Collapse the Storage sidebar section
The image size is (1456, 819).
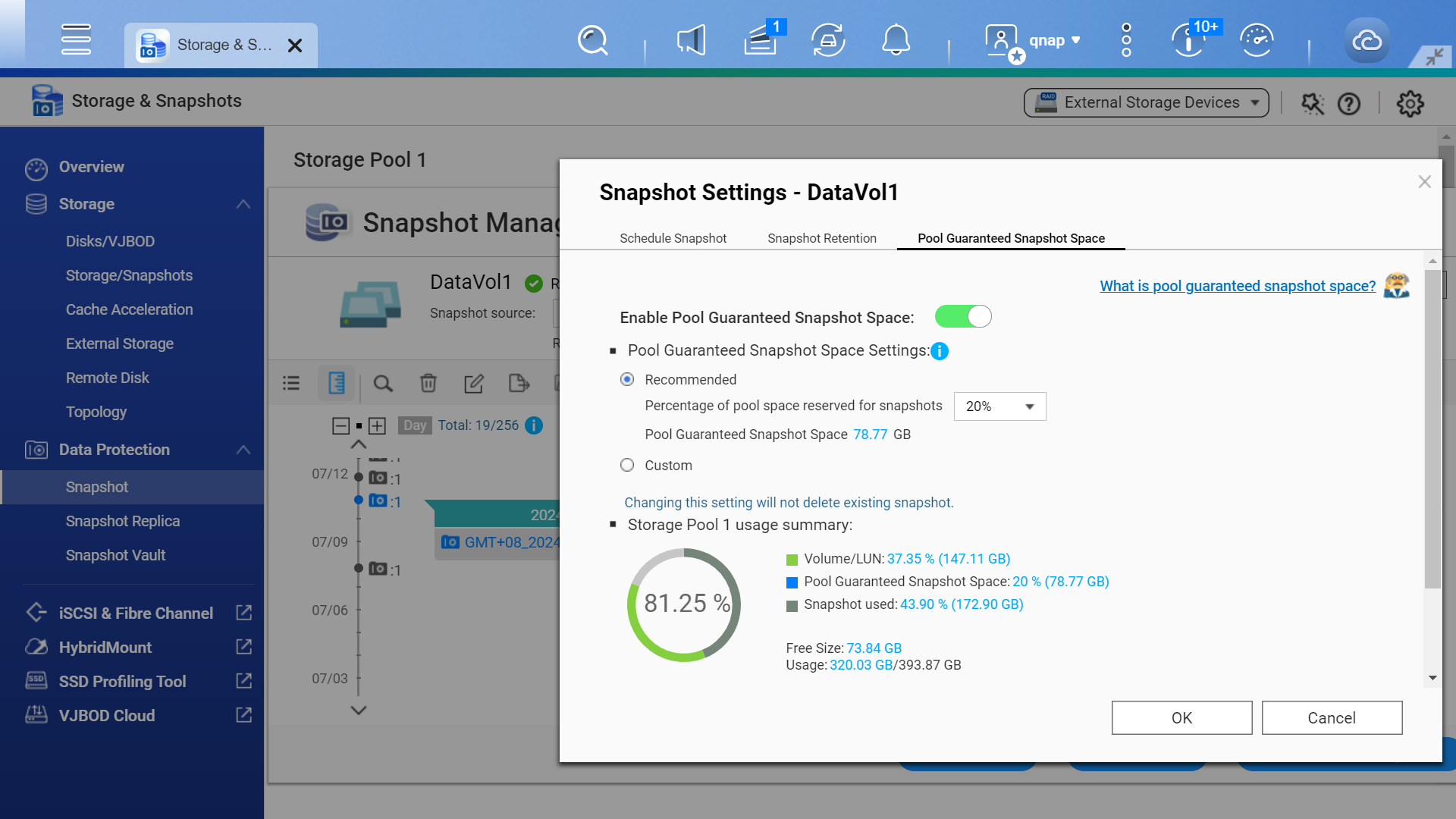coord(243,204)
